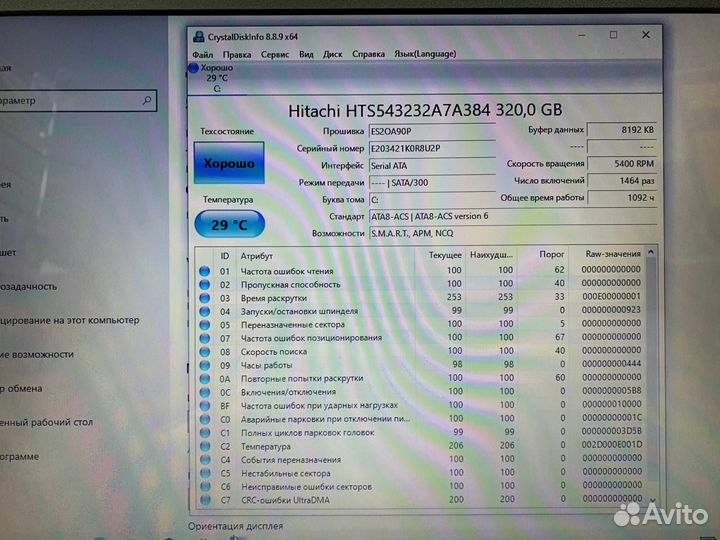720x540 pixels.
Task: Click the blue disk status circle near Хорошо
Action: (x=193, y=68)
